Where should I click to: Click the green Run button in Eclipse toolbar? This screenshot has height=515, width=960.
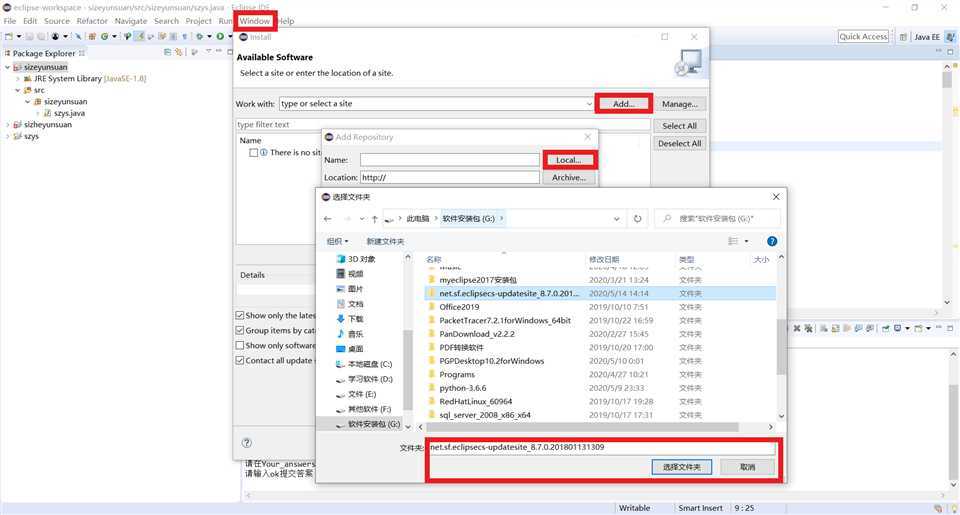tap(220, 37)
